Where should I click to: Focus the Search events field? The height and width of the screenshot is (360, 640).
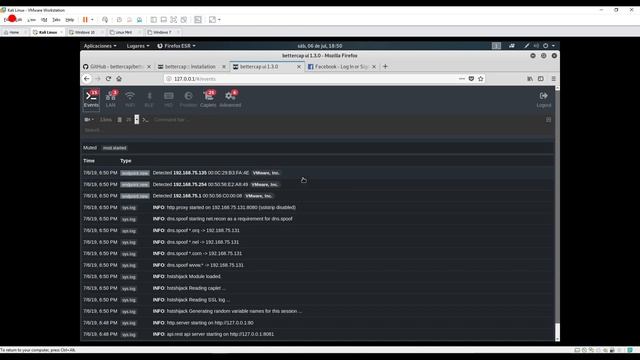317,130
